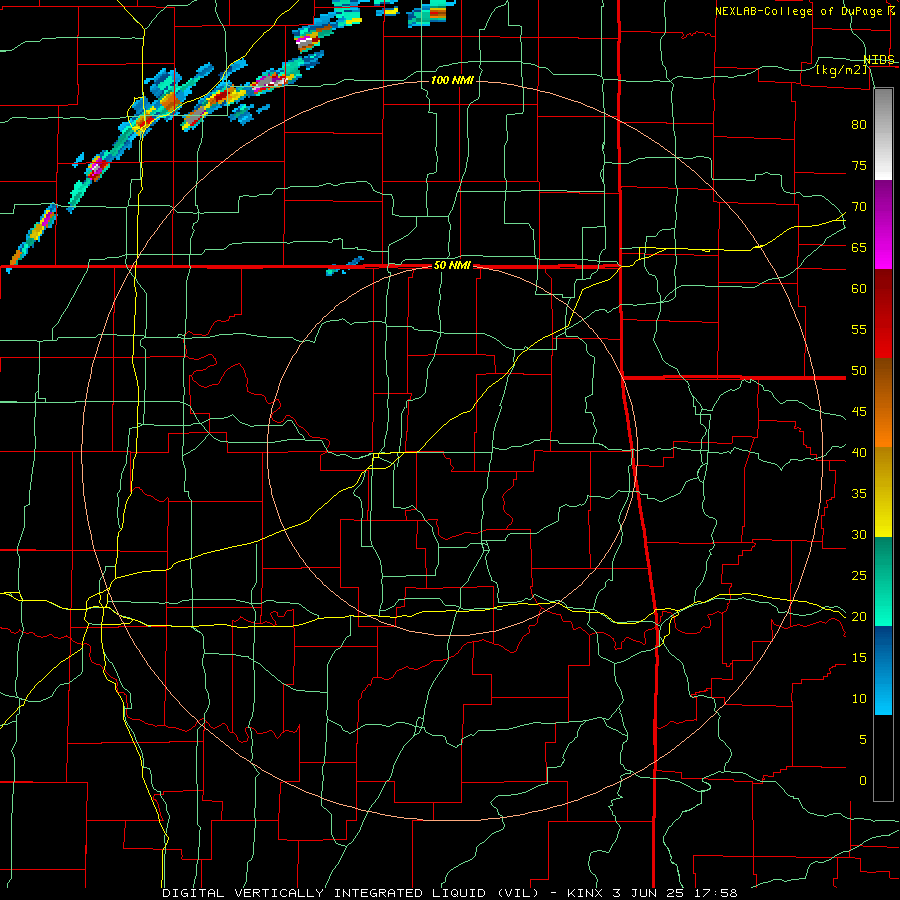The image size is (900, 900).
Task: Click the small isolated echo near the 50 NMI ring
Action: [344, 266]
